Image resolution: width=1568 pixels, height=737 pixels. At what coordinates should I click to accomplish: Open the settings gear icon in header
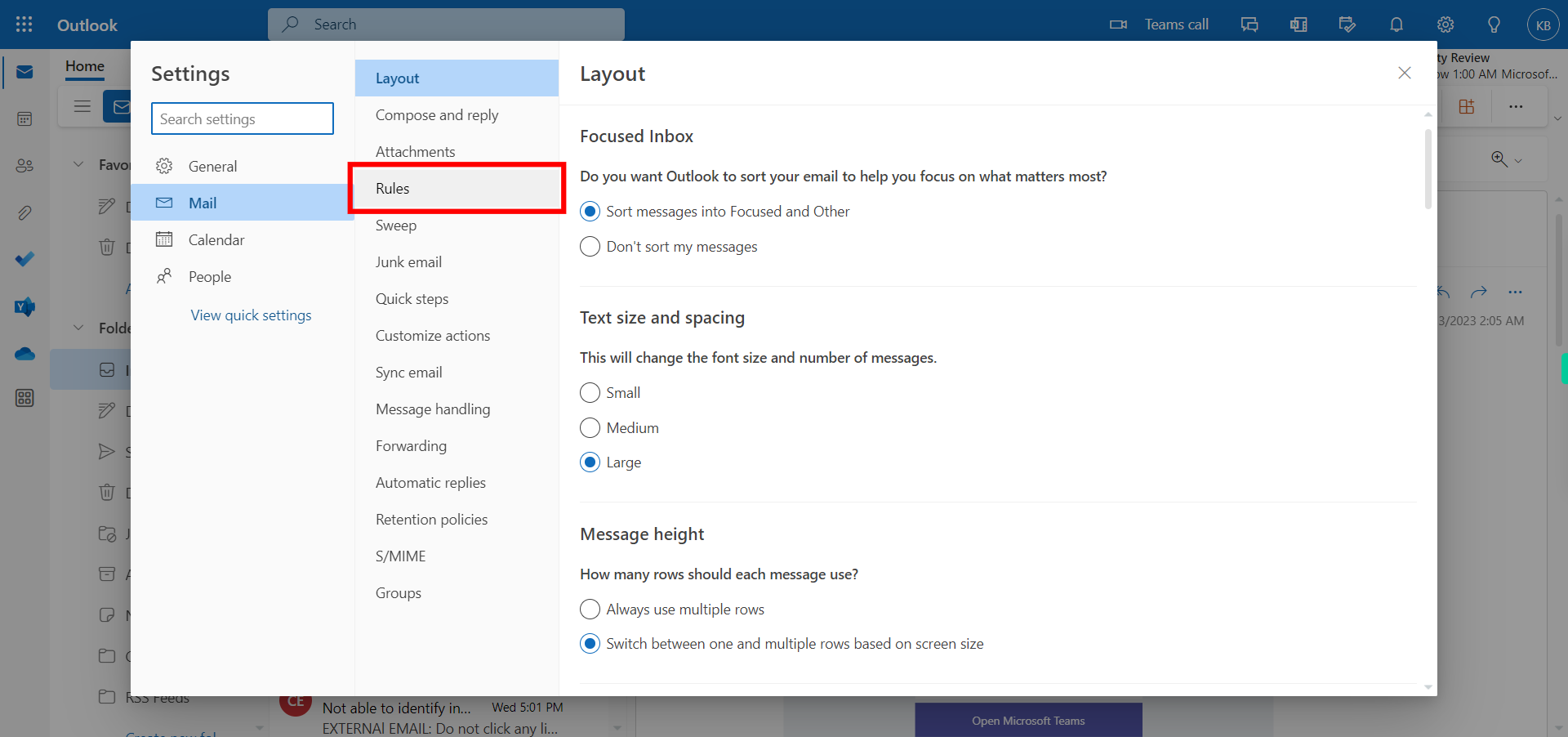coord(1445,25)
